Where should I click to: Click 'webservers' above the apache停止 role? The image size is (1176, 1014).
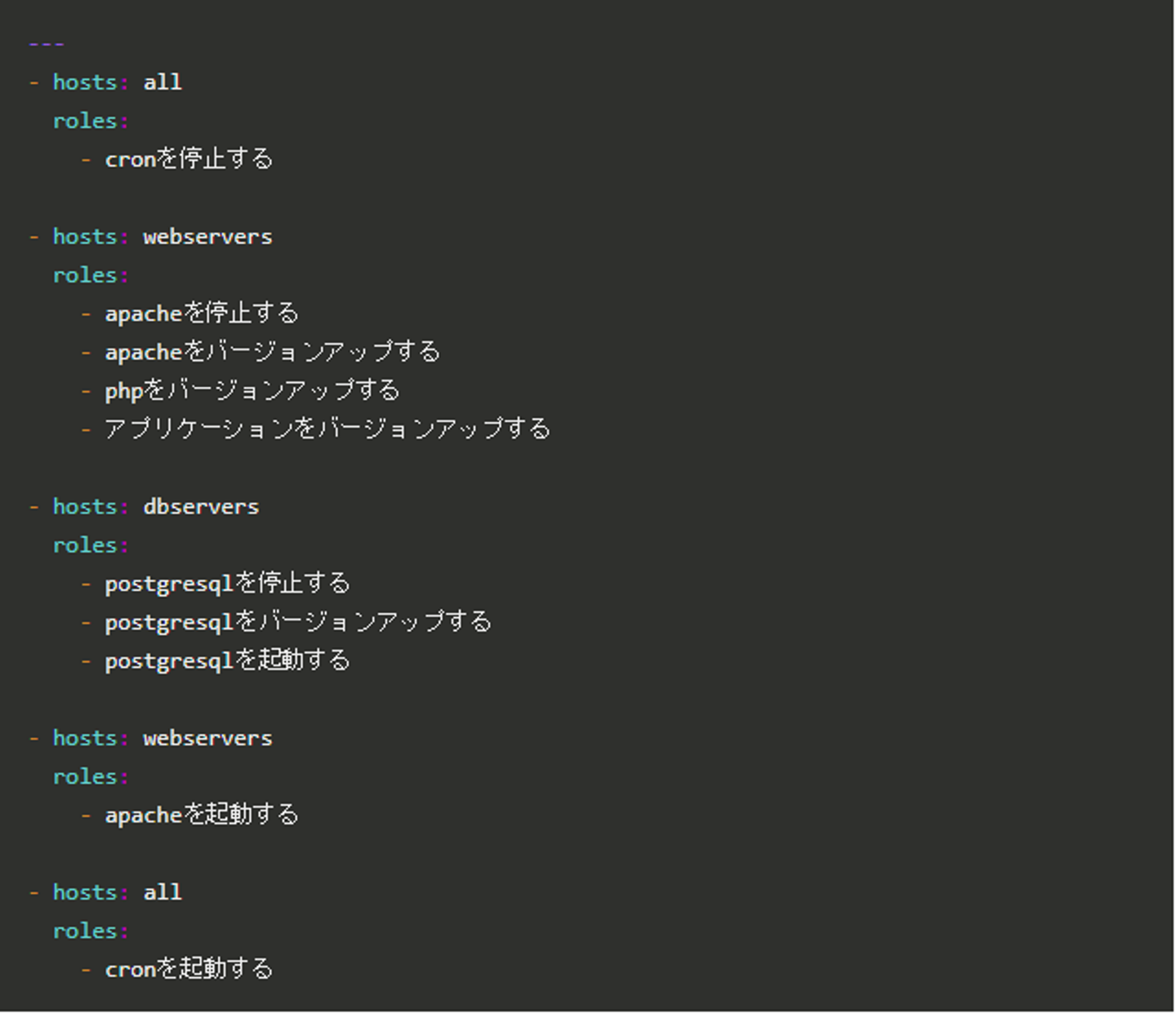(207, 237)
